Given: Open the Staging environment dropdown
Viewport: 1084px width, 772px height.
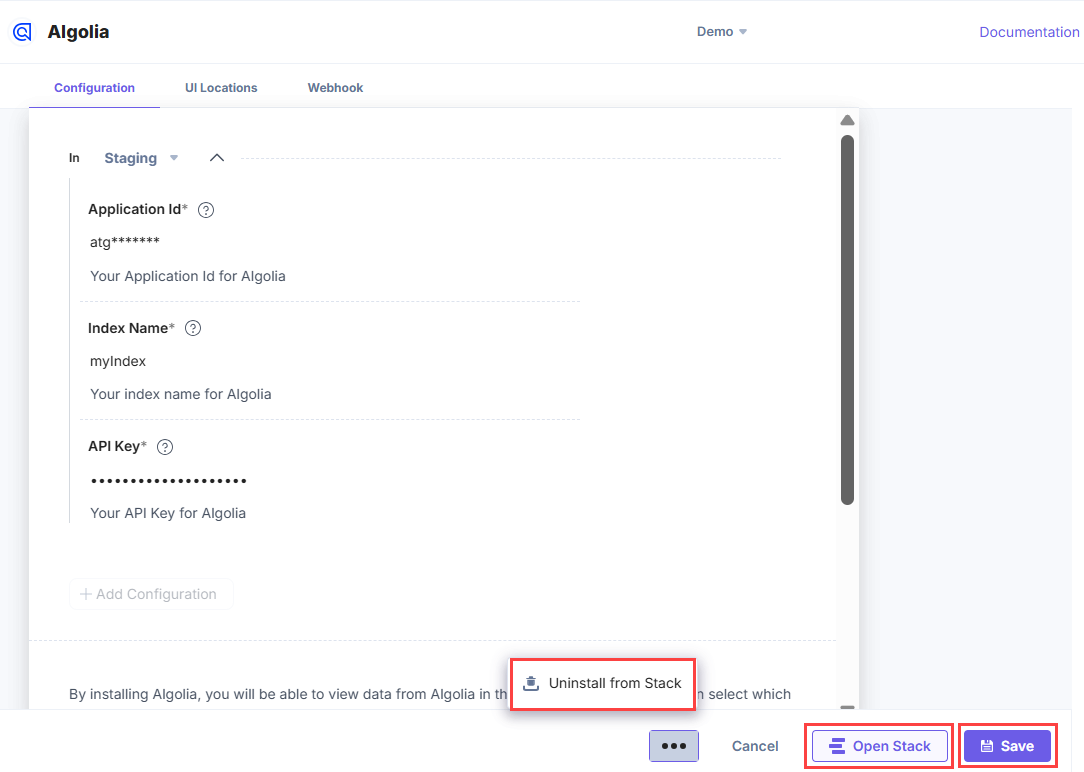Looking at the screenshot, I should point(141,158).
